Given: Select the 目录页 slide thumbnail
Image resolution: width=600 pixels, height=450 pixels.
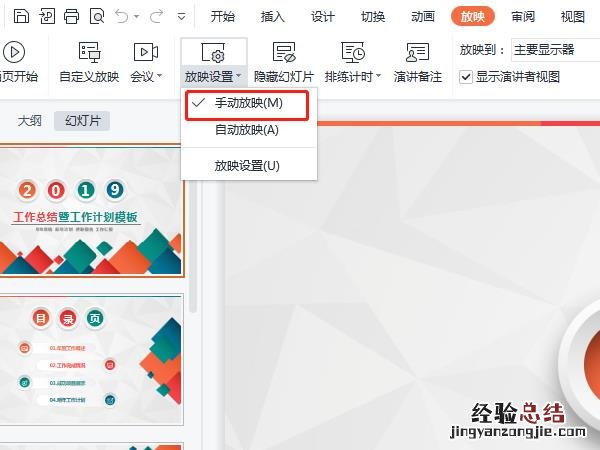Looking at the screenshot, I should [91, 360].
